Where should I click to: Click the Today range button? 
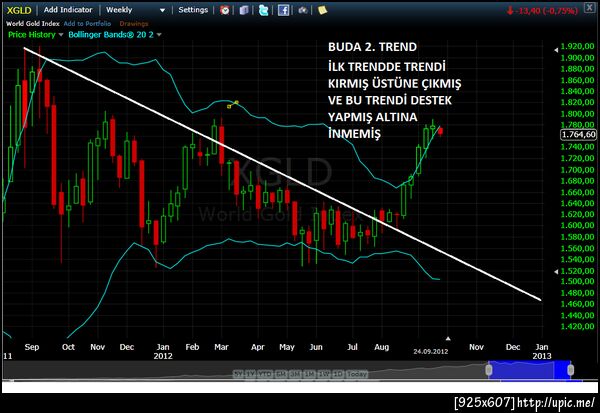[x=357, y=374]
